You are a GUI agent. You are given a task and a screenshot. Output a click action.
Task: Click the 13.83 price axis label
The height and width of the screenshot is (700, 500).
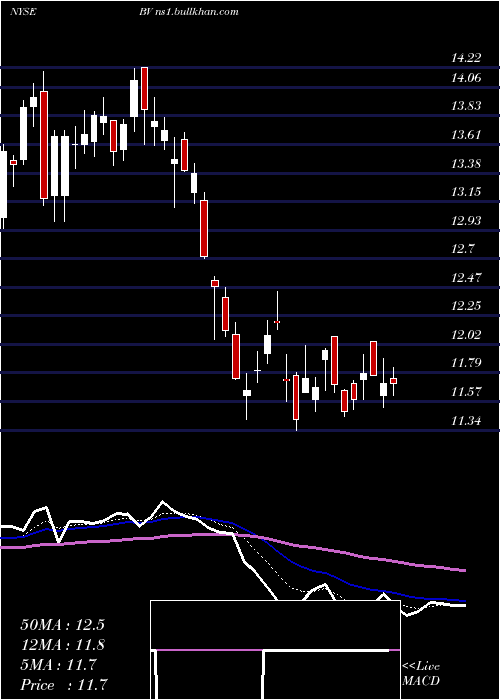[x=466, y=106]
